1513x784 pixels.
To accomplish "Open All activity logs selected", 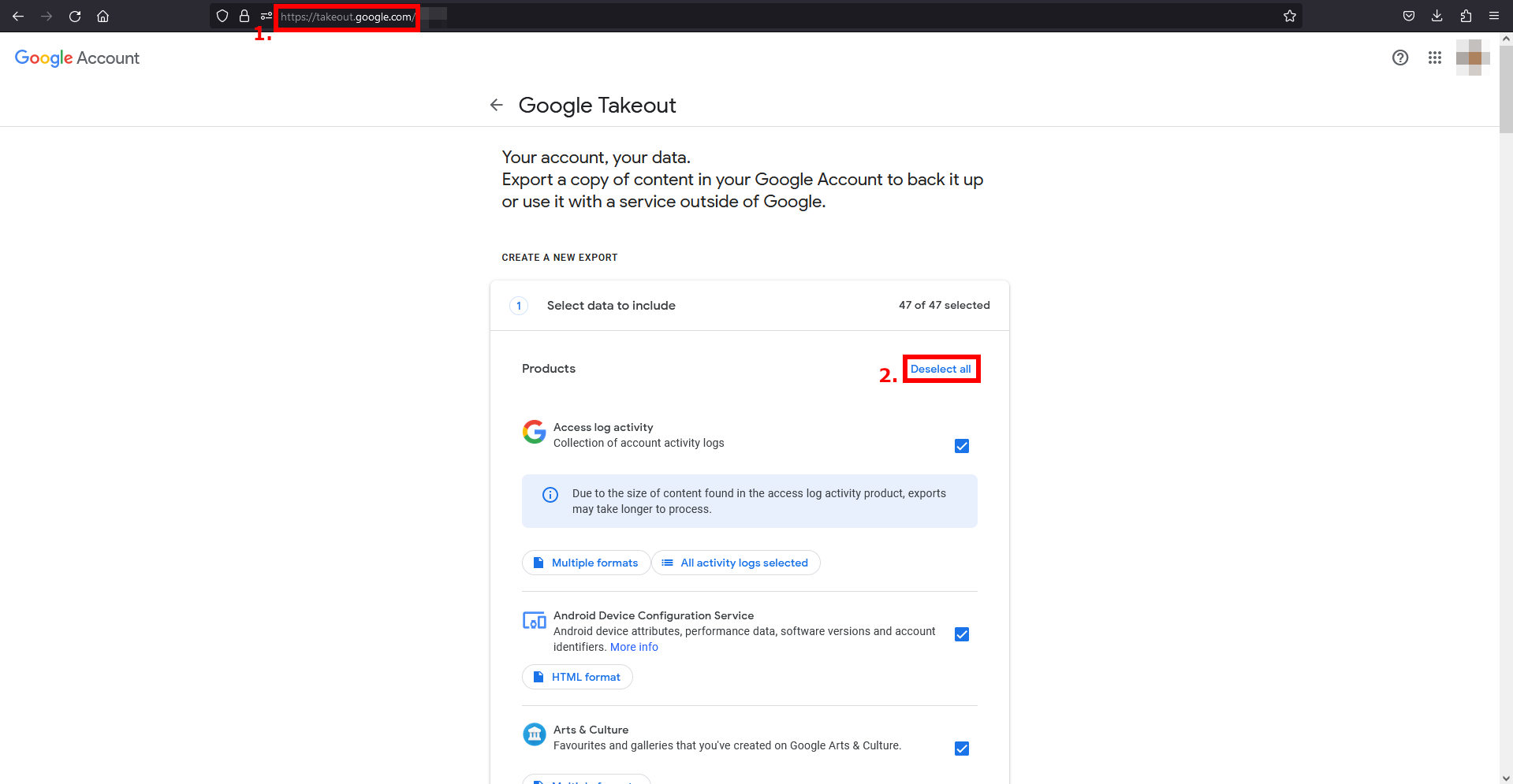I will (736, 563).
